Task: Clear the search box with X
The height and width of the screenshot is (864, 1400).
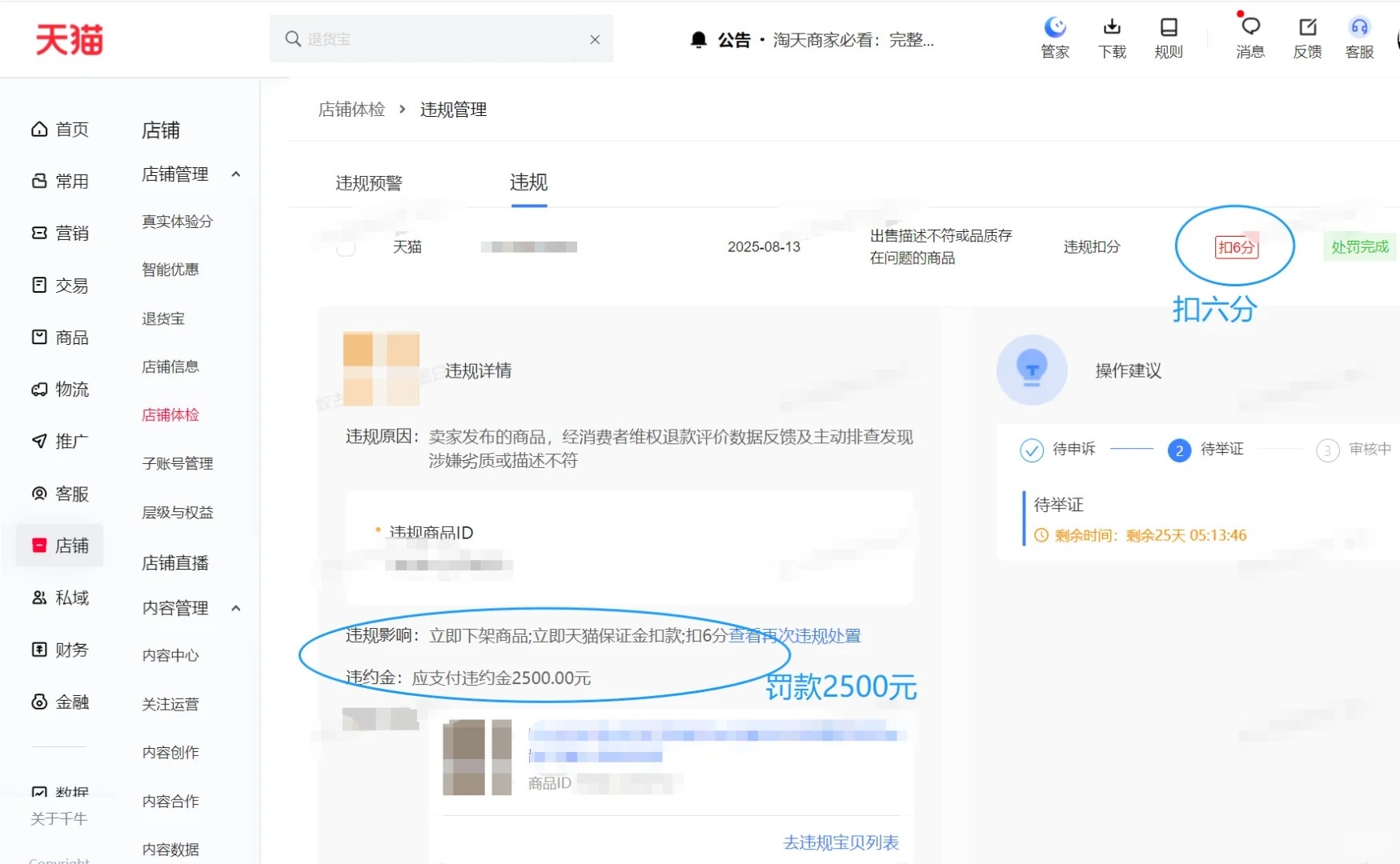Action: click(x=595, y=39)
